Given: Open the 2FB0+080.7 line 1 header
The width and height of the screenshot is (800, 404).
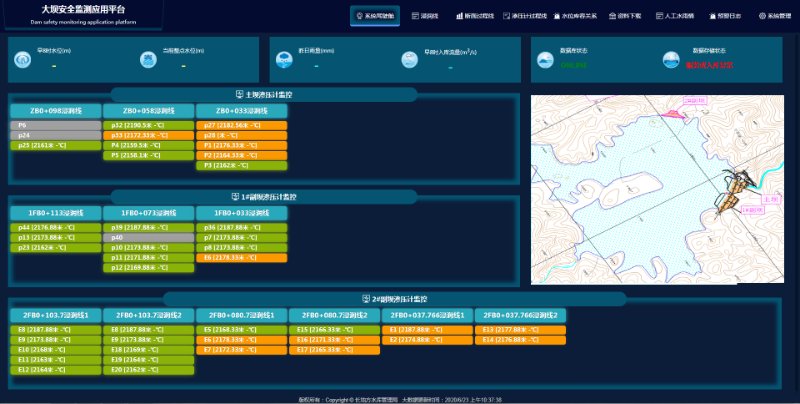Looking at the screenshot, I should point(241,315).
